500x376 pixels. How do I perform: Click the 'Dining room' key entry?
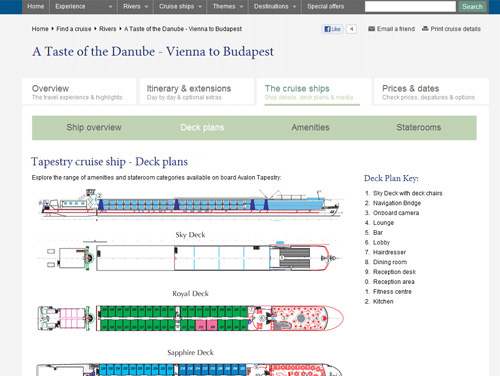tap(390, 262)
